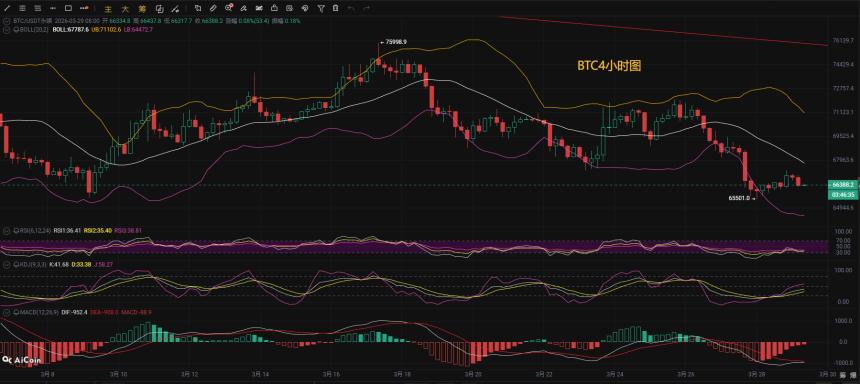Screen dimensions: 860x384
Task: Click the lock drawings icon
Action: [274, 8]
